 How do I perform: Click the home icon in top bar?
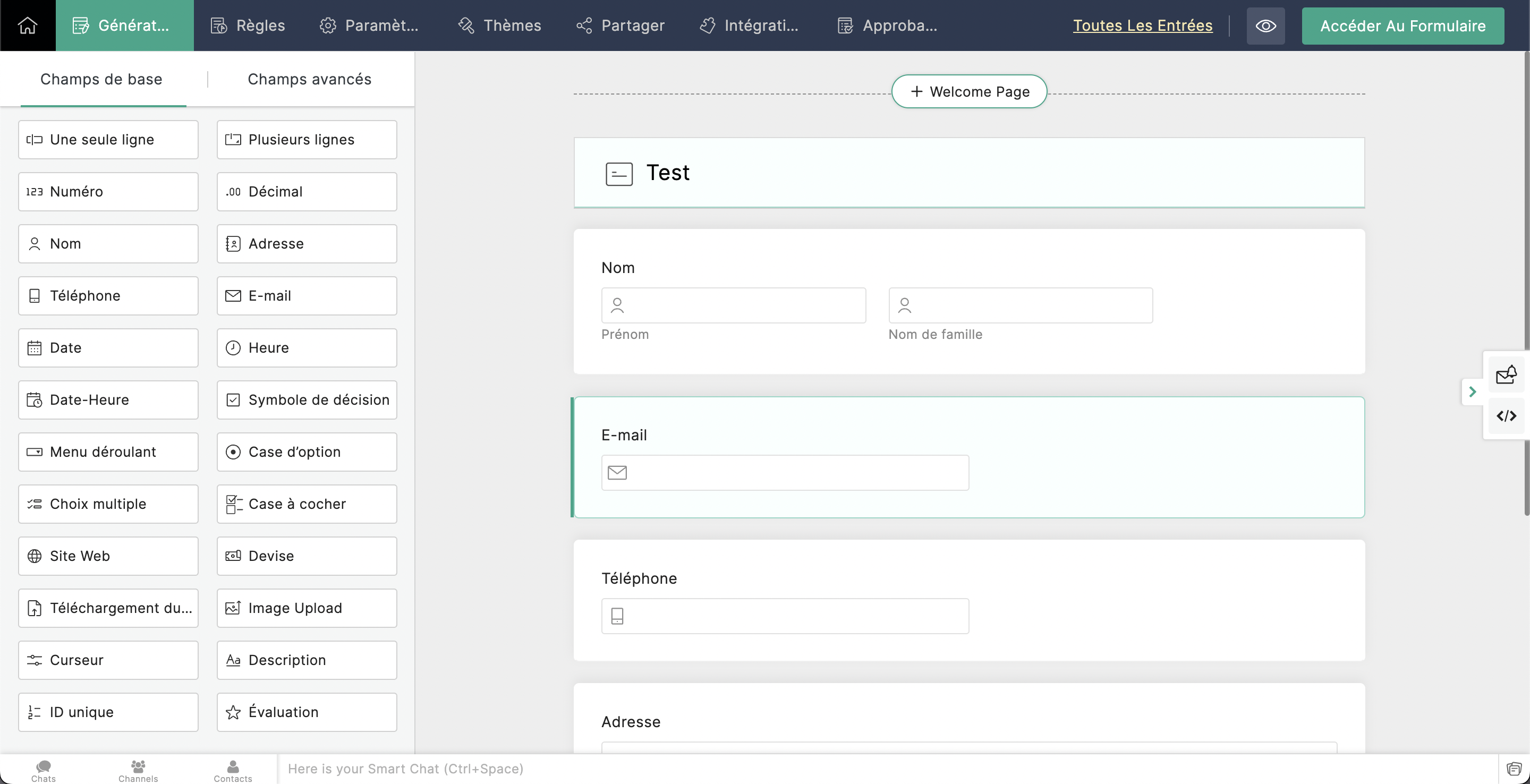tap(27, 25)
